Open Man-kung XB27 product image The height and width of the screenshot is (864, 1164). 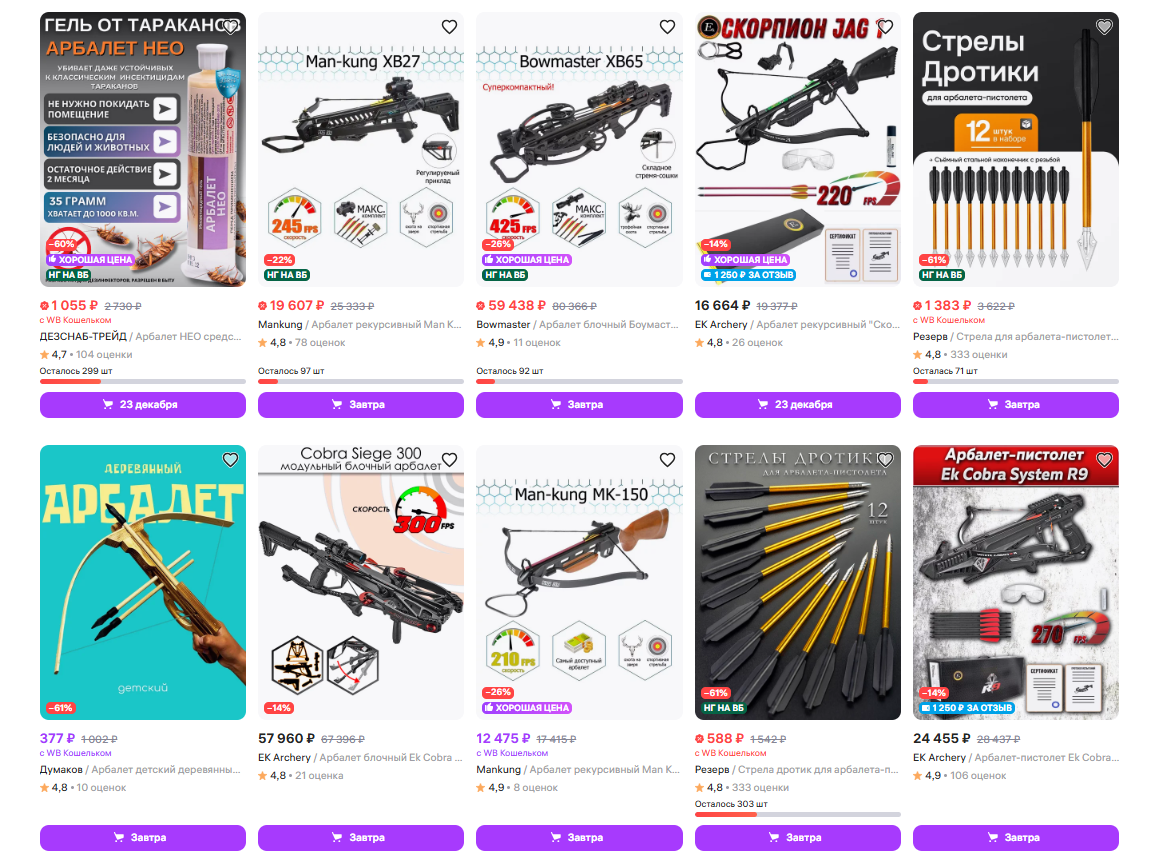pyautogui.click(x=361, y=149)
